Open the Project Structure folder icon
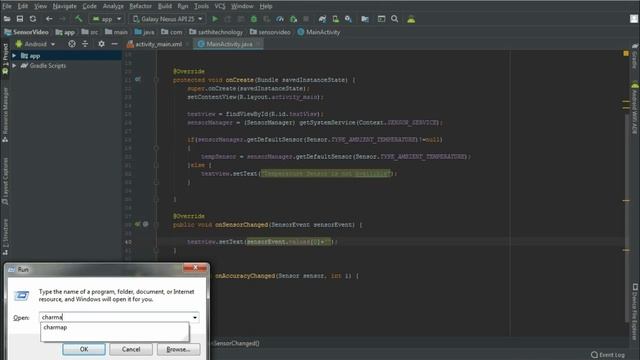Image resolution: width=640 pixels, height=360 pixels. point(365,19)
